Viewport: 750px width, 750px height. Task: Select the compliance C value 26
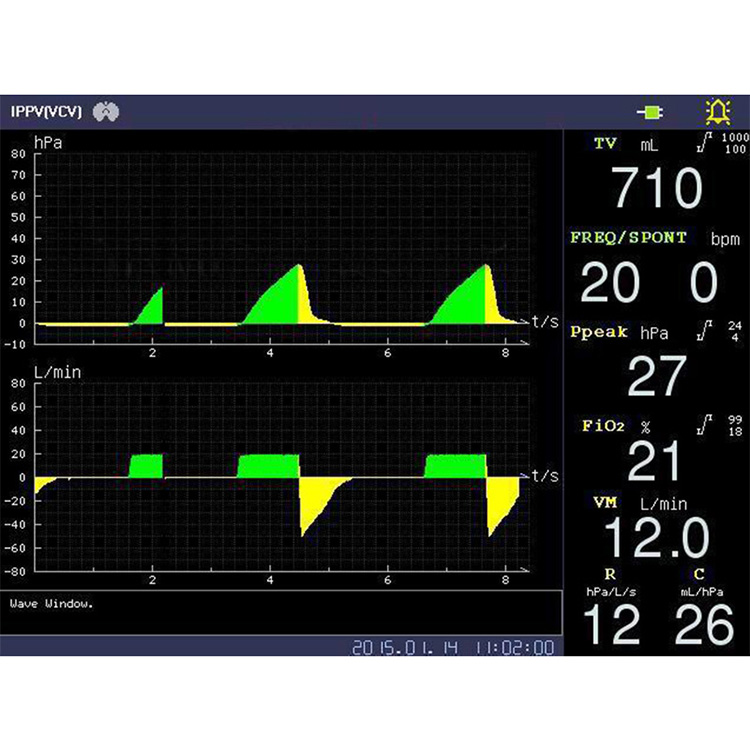[705, 626]
